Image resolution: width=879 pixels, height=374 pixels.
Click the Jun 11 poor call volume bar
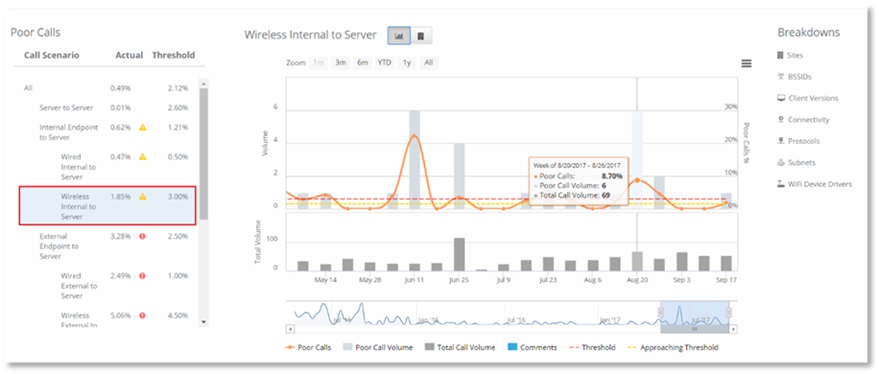414,160
